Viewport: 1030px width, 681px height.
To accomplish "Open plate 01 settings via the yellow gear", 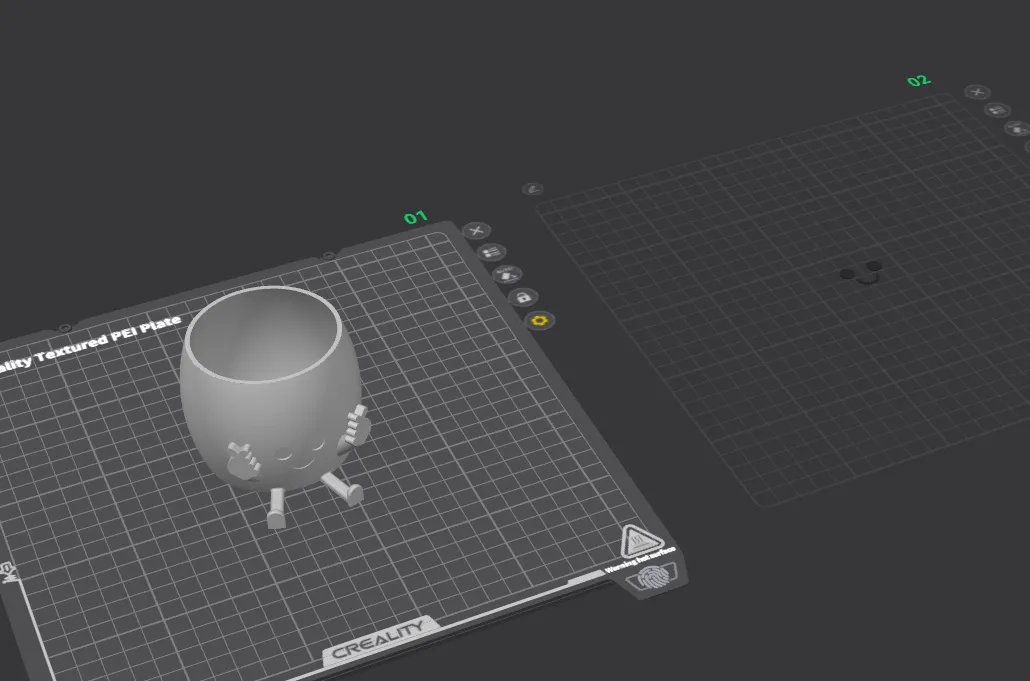I will point(540,320).
